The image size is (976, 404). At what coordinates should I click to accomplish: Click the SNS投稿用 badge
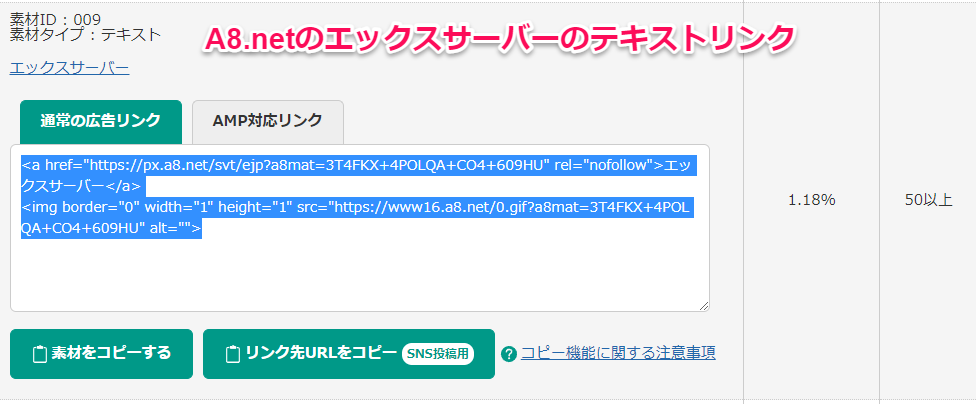tap(437, 354)
